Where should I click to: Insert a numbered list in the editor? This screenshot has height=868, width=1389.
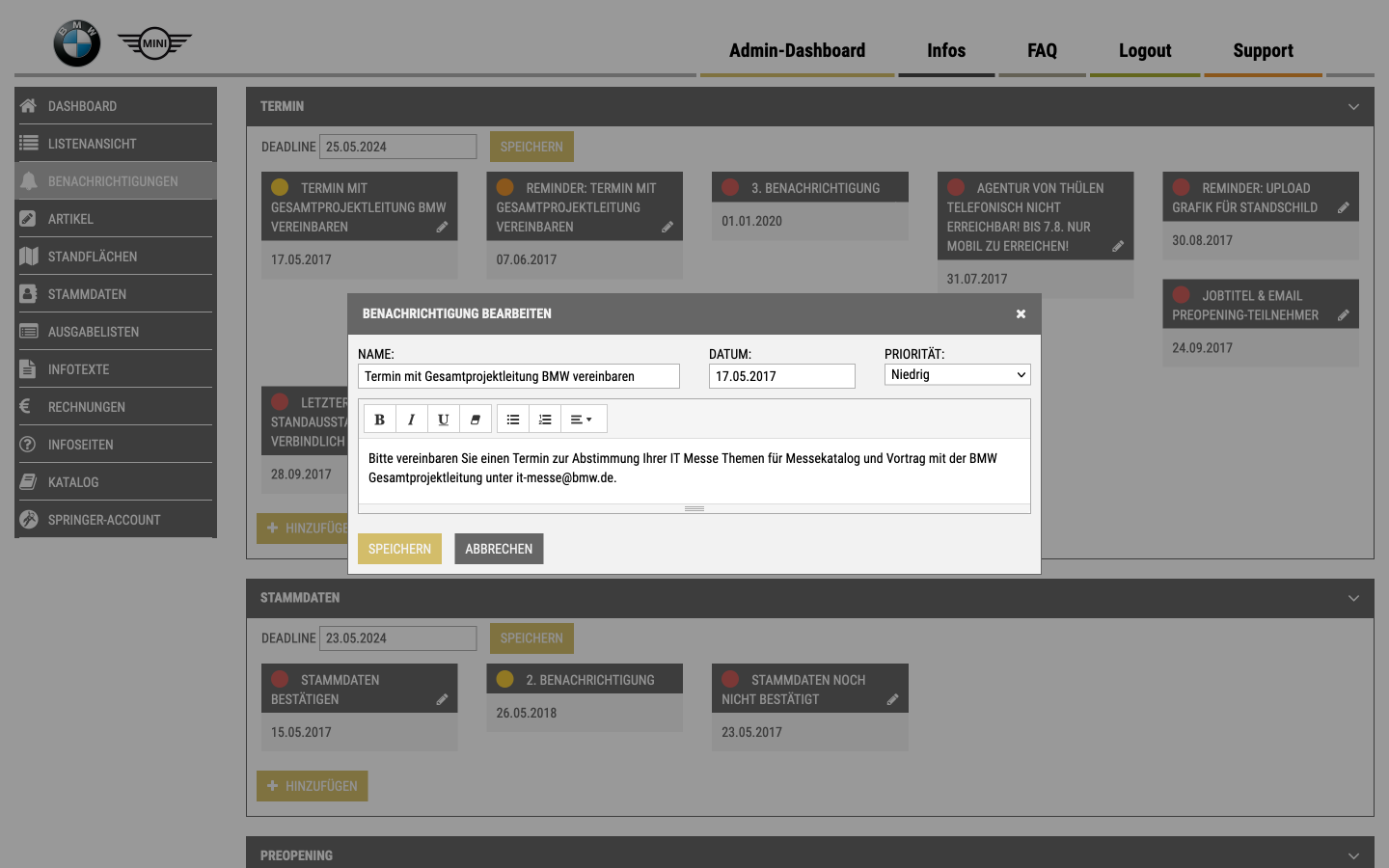click(x=545, y=419)
